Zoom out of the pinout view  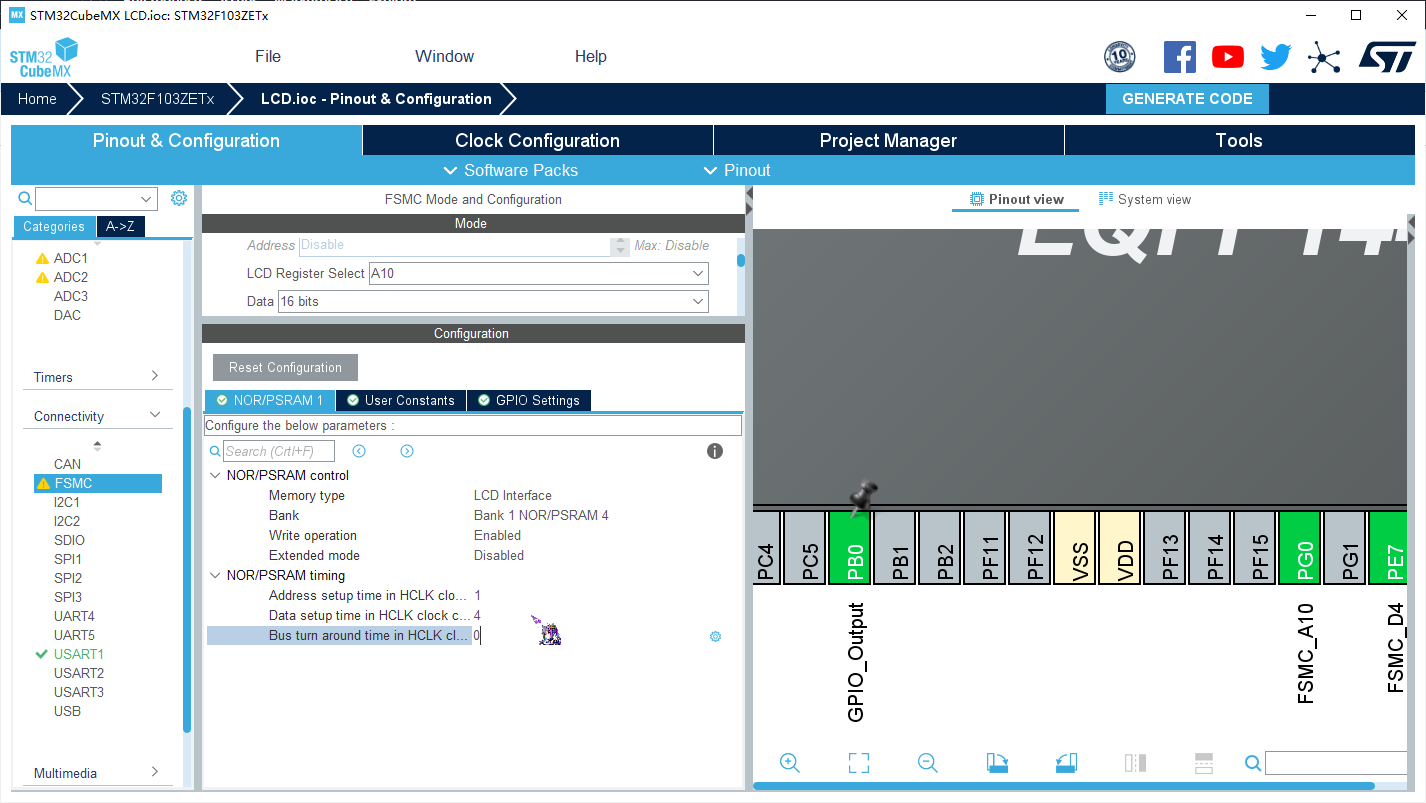click(x=928, y=763)
